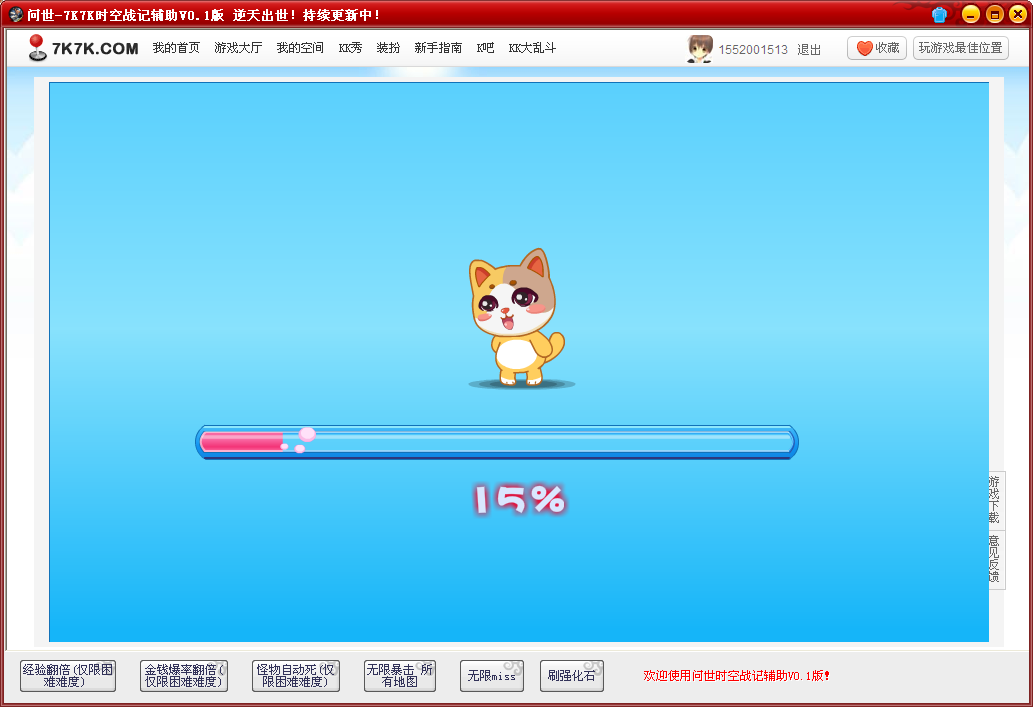Go to 我的空间 page
Screen dimensions: 1033x707
300,48
